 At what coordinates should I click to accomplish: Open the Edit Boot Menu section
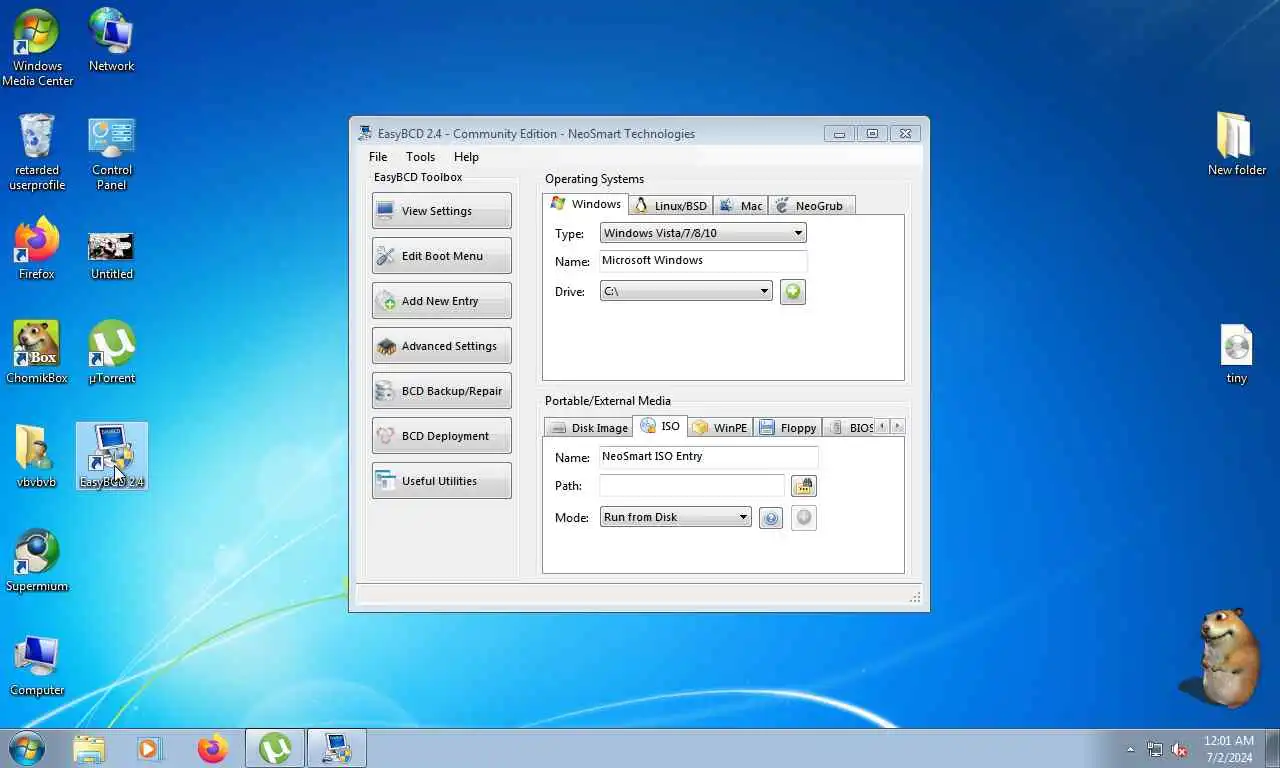click(x=441, y=256)
